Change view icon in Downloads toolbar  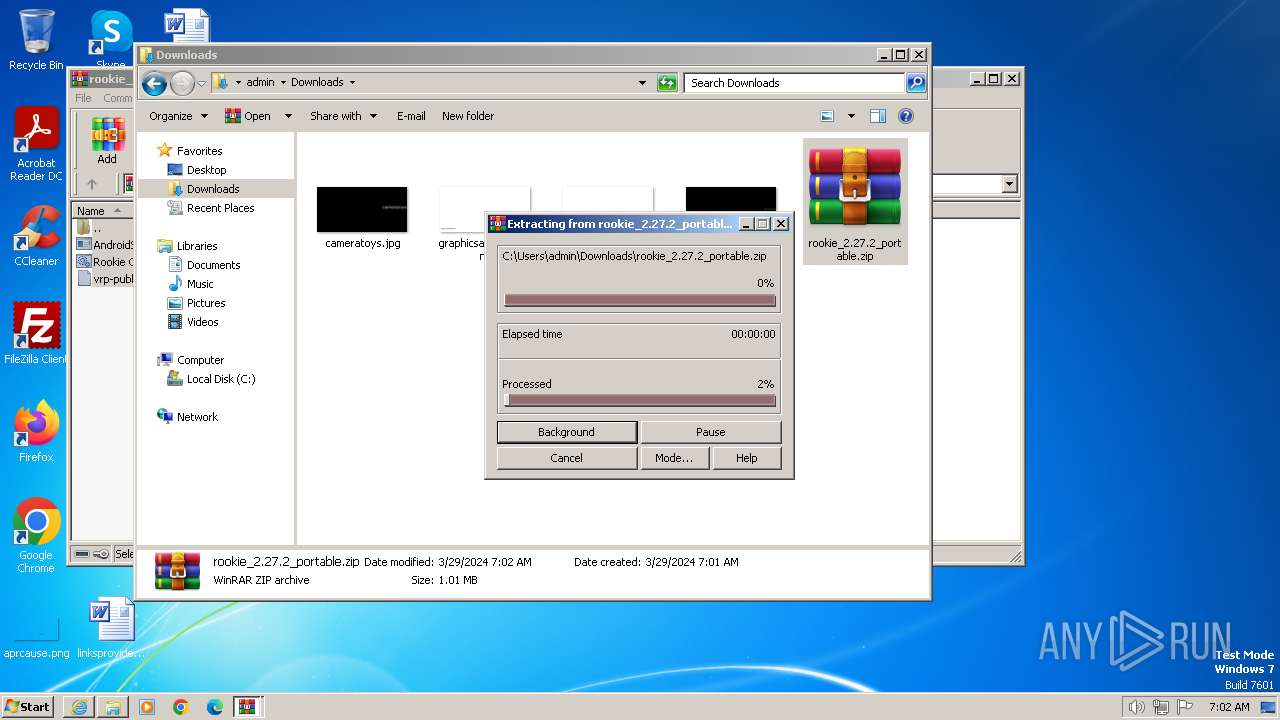(827, 116)
